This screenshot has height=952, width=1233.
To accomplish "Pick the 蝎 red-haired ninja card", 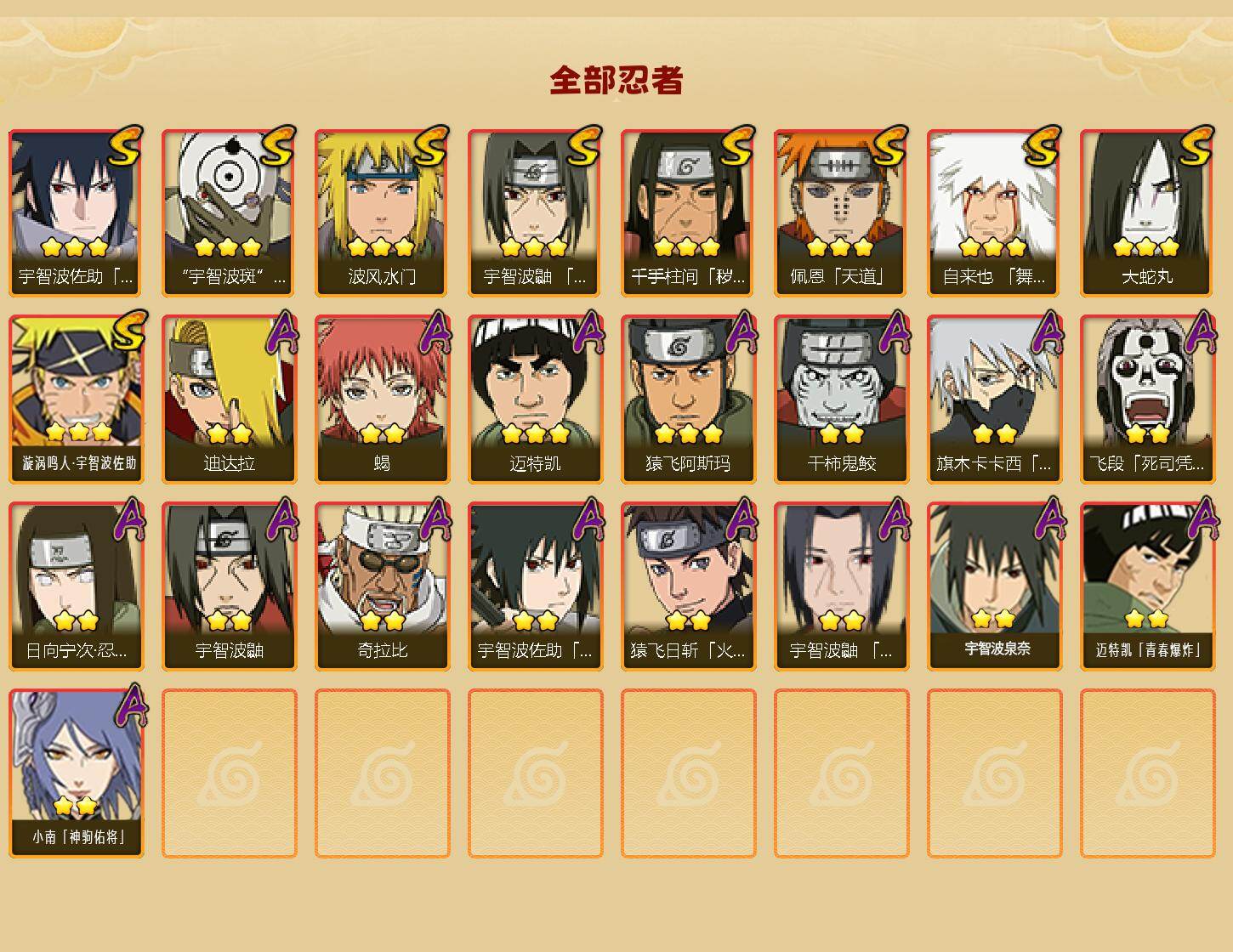I will point(382,399).
